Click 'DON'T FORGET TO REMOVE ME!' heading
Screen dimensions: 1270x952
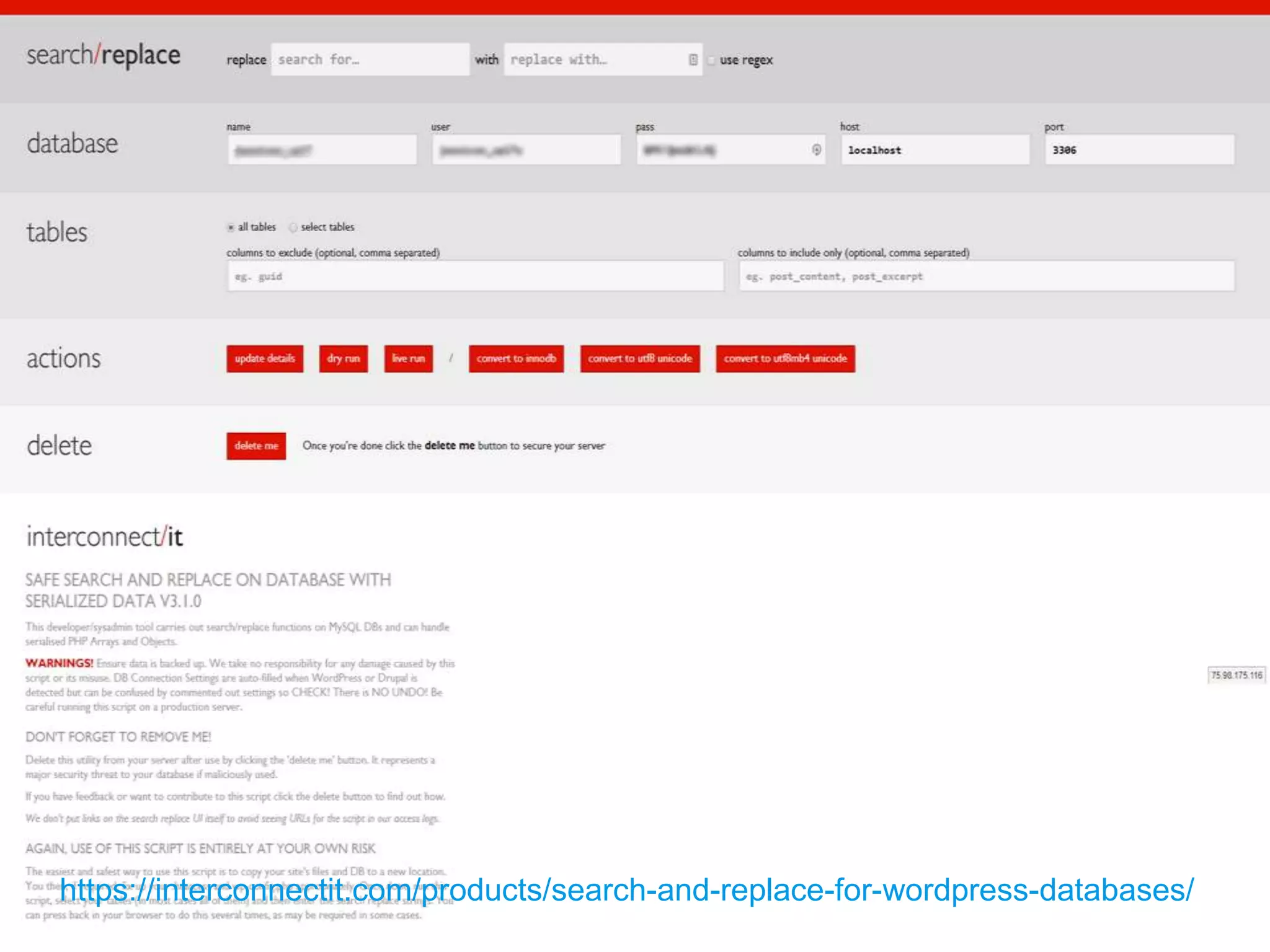(x=118, y=737)
